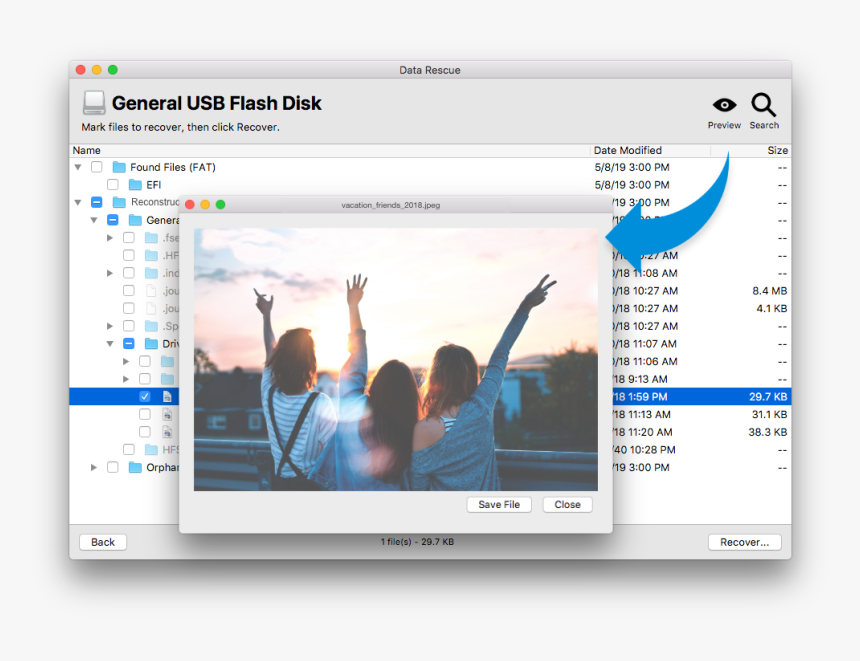Click the file icon in the highlighted row

coord(167,397)
